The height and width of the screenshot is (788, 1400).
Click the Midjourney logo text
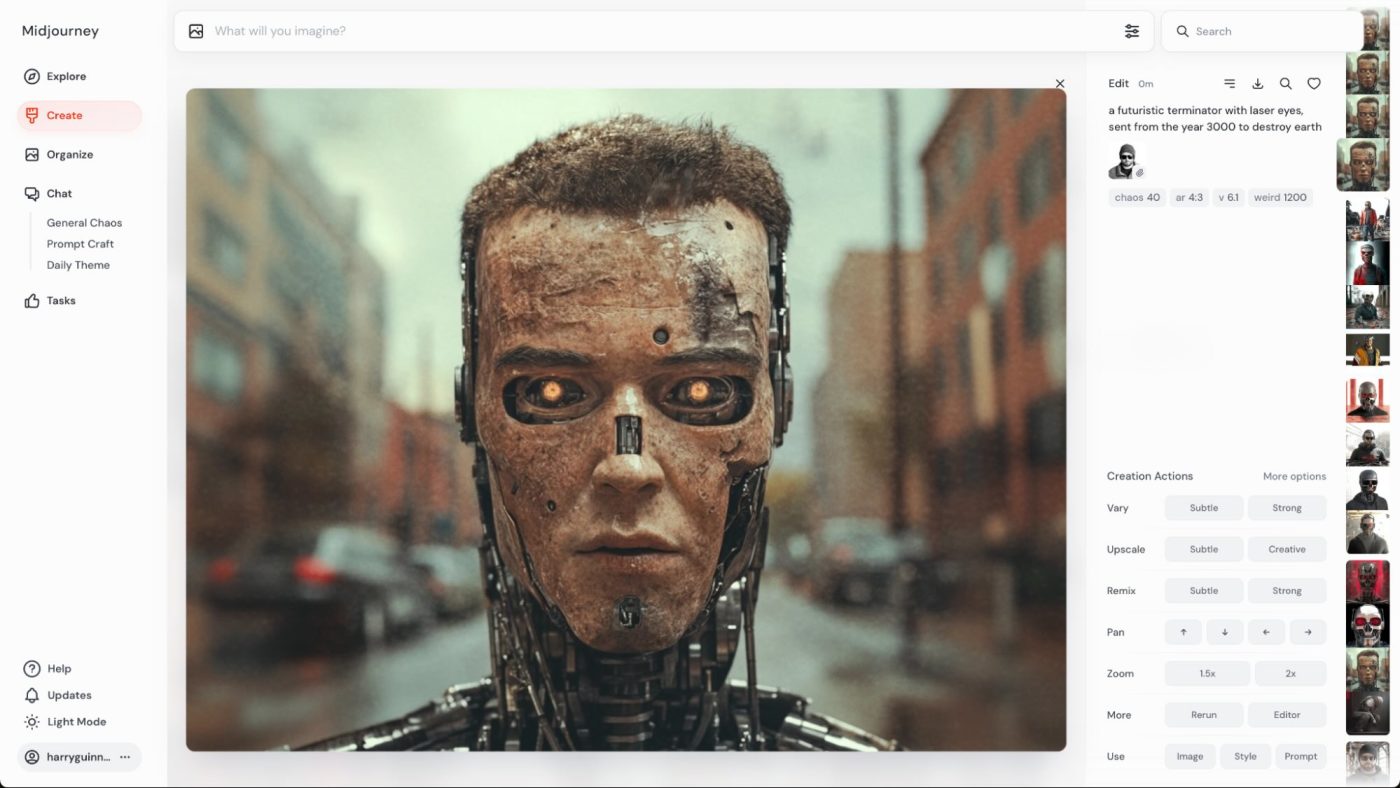pos(60,31)
